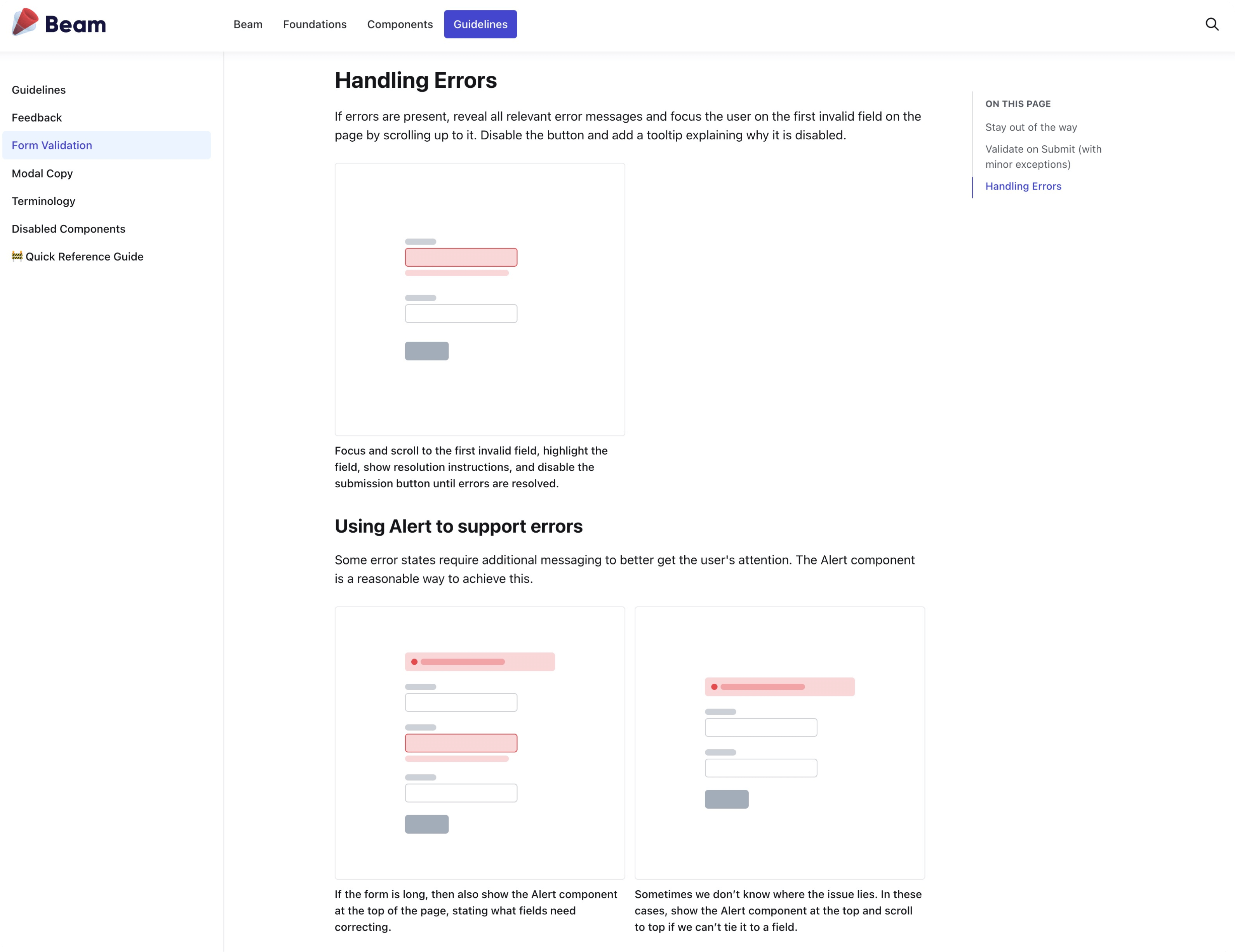Go to Components in top navigation
This screenshot has height=952, width=1235.
coord(400,24)
